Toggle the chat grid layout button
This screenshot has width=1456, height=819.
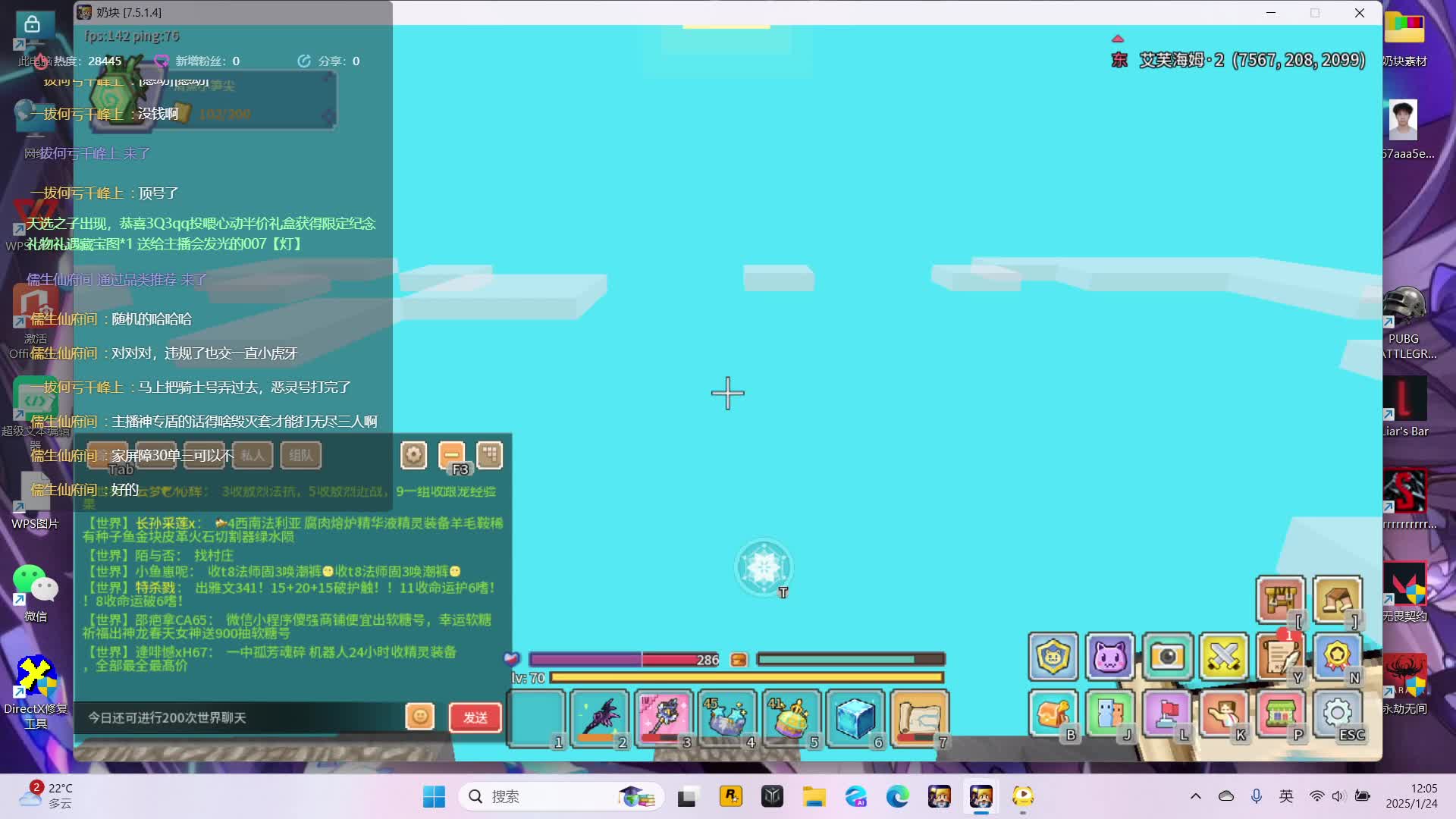[490, 455]
